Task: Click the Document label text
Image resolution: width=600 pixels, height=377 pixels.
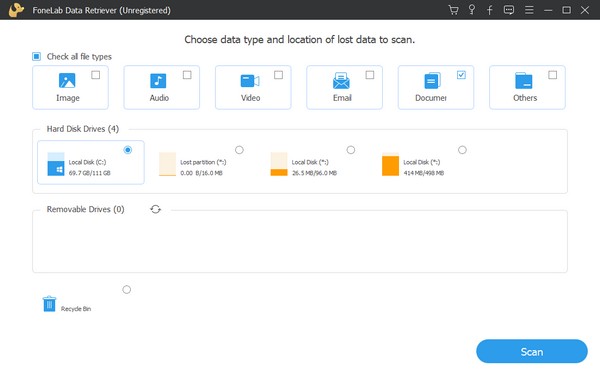Action: point(431,98)
